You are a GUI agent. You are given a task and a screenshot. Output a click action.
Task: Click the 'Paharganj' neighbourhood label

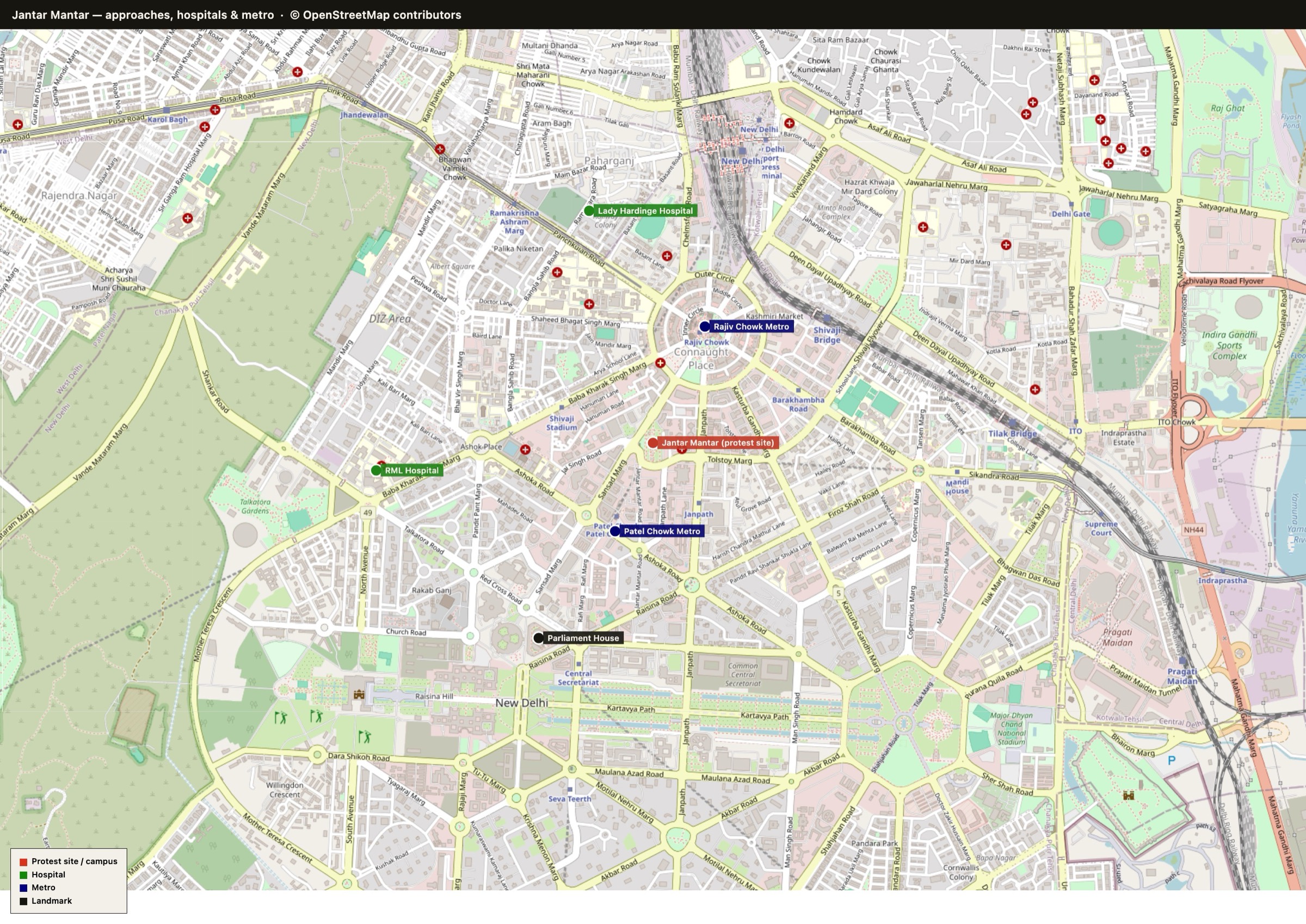point(609,161)
